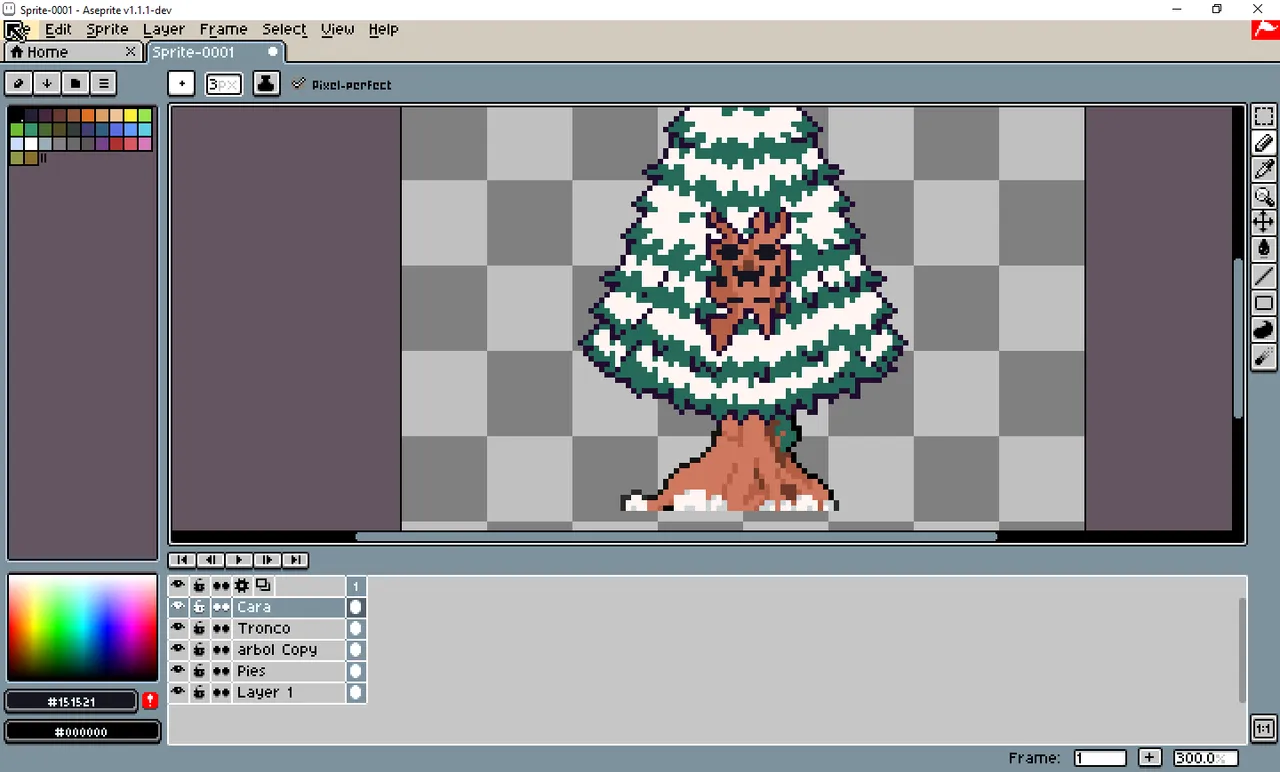The width and height of the screenshot is (1280, 772).
Task: Play the animation
Action: pyautogui.click(x=238, y=560)
